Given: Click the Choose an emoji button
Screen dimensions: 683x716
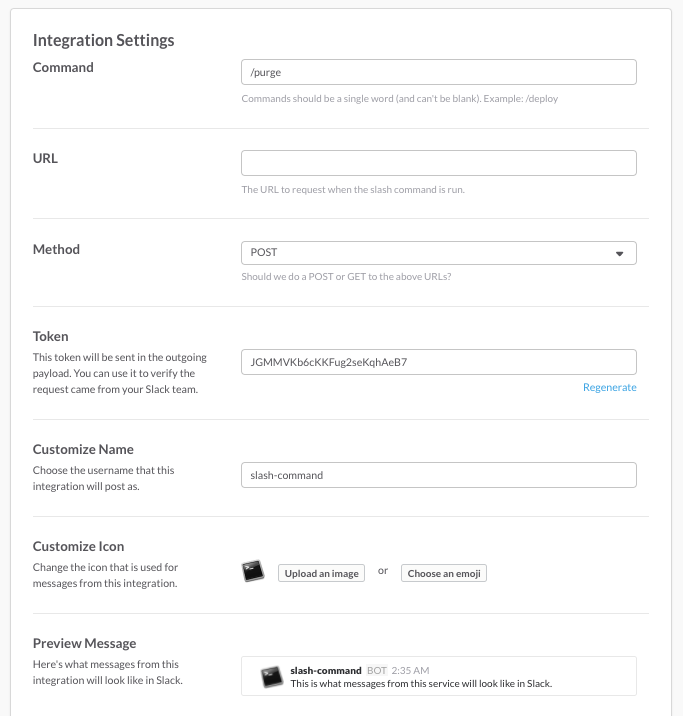Looking at the screenshot, I should [444, 574].
